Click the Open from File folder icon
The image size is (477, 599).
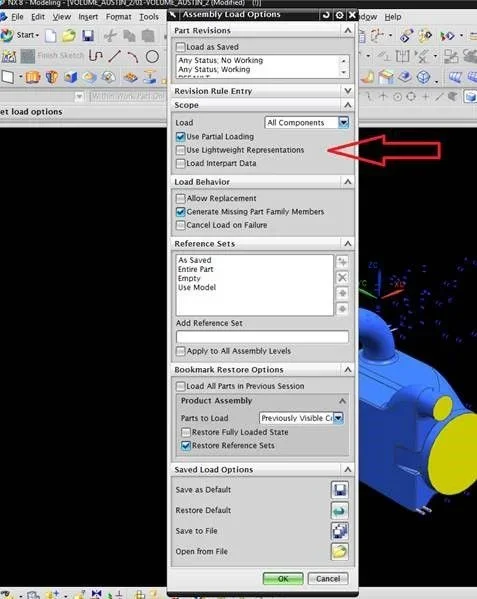click(340, 552)
